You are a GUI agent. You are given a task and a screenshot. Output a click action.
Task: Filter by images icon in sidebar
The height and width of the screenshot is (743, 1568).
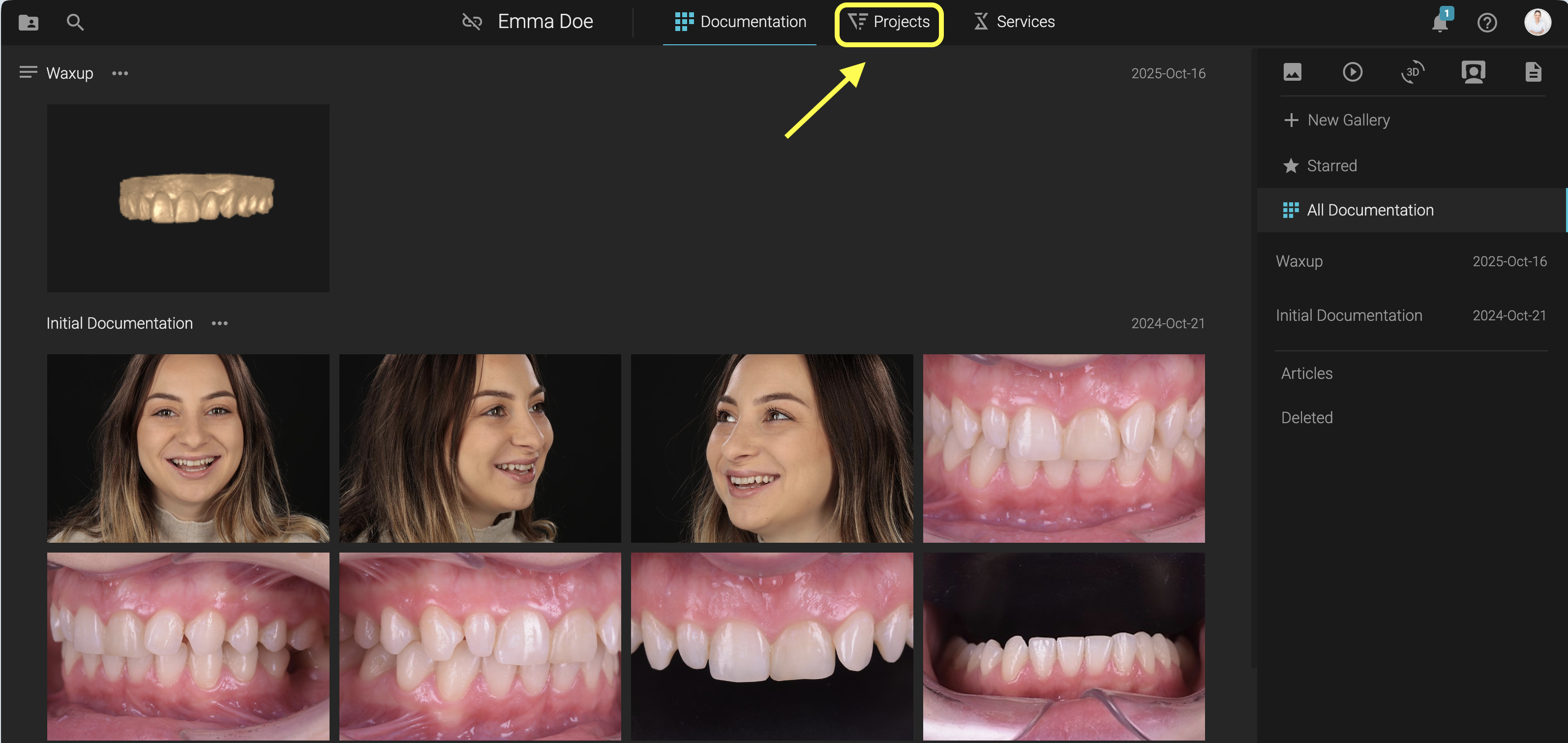coord(1292,72)
